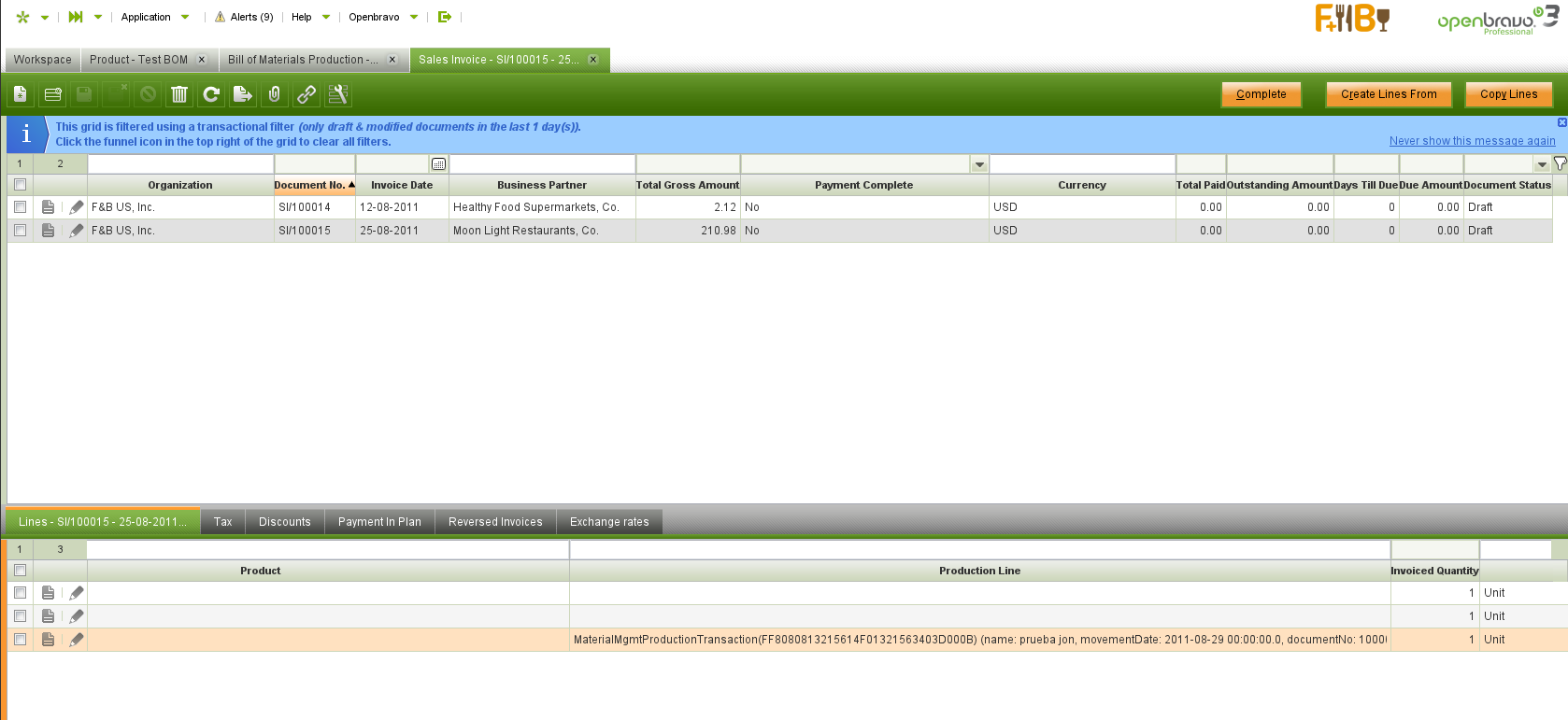Edit second invoice line with pencil
1568x720 pixels.
click(77, 616)
